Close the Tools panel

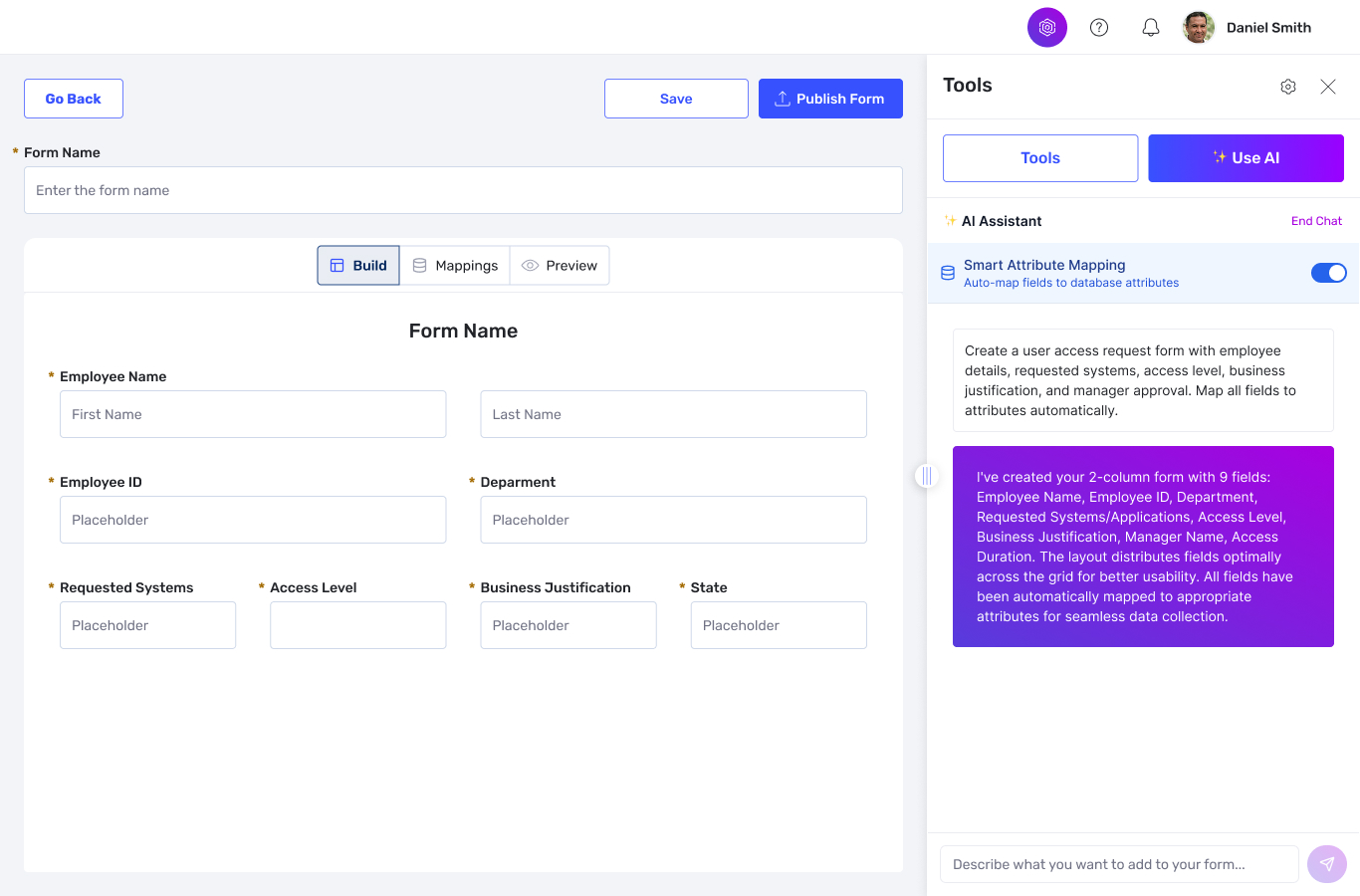click(1328, 87)
